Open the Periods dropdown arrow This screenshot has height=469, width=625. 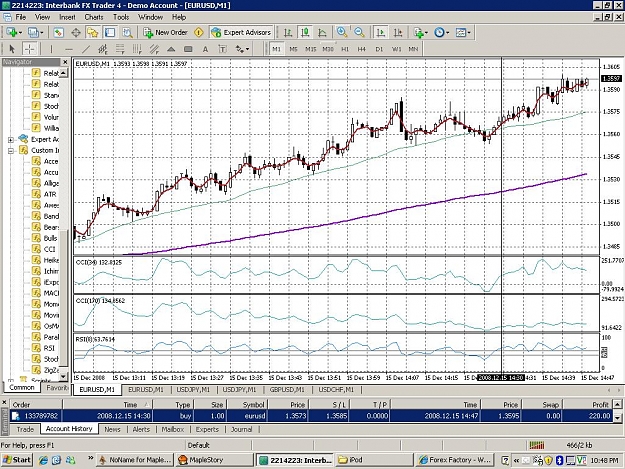point(448,33)
